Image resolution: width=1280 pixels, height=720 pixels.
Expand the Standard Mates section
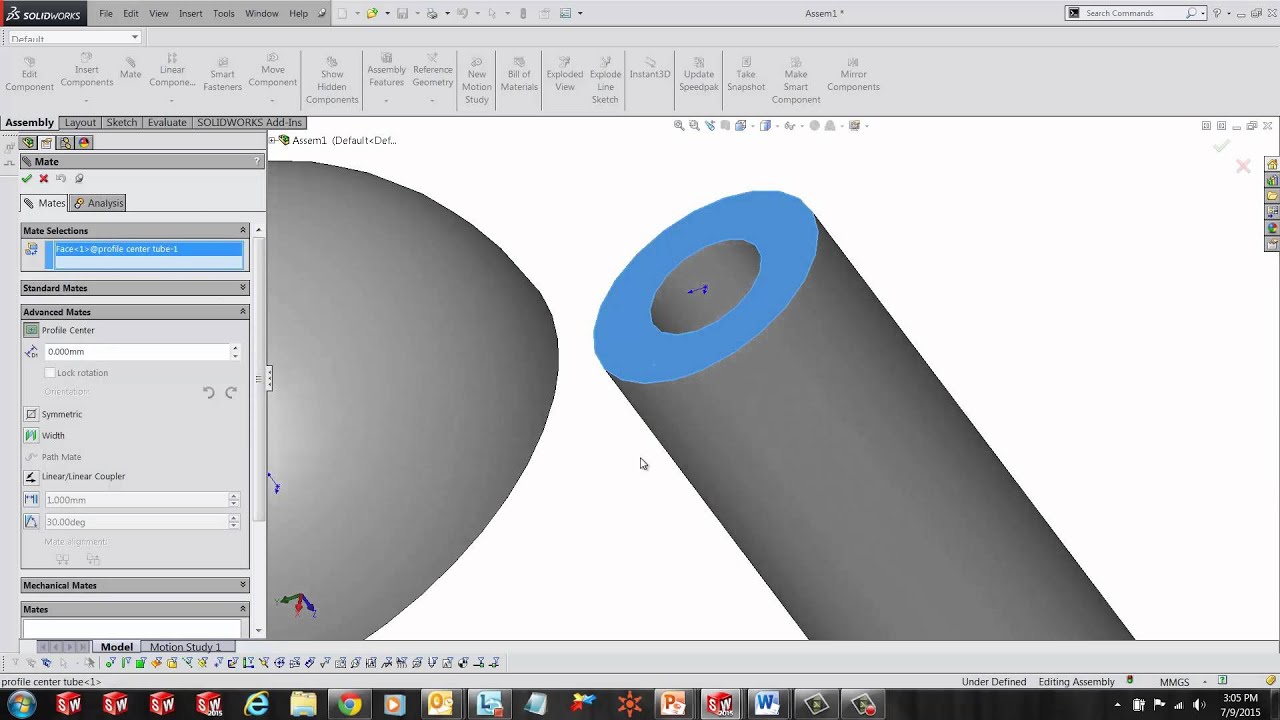[x=242, y=288]
